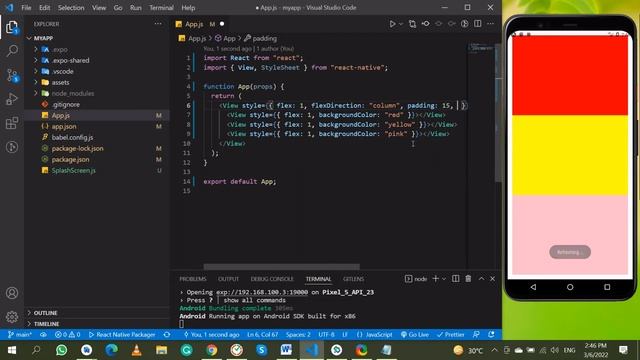
Task: Switch to the GITLENS panel tab
Action: tap(353, 279)
